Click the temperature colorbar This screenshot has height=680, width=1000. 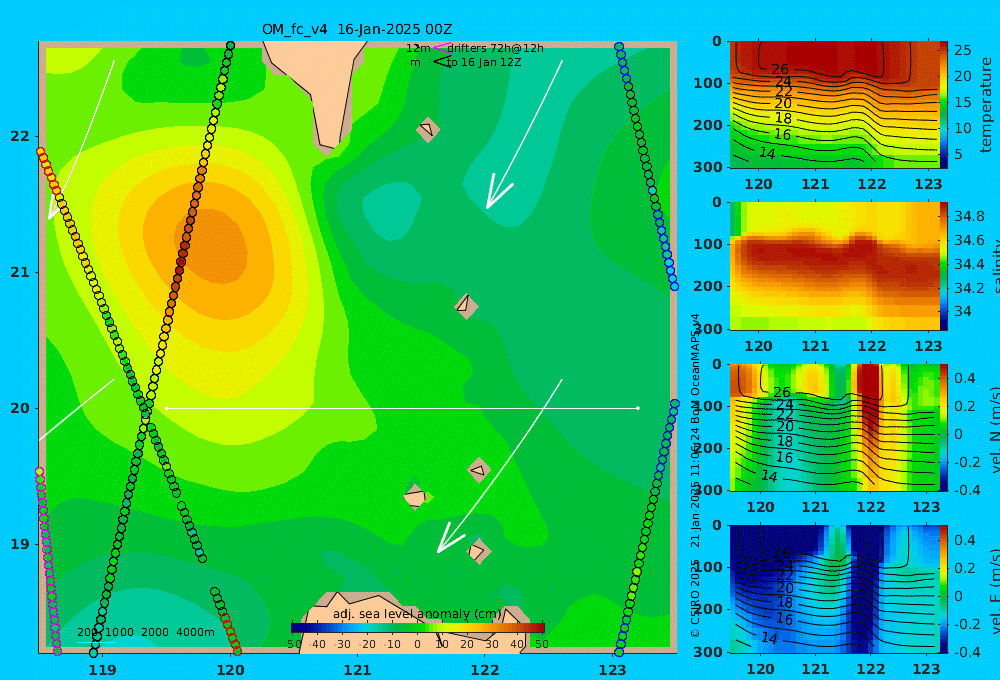(944, 105)
